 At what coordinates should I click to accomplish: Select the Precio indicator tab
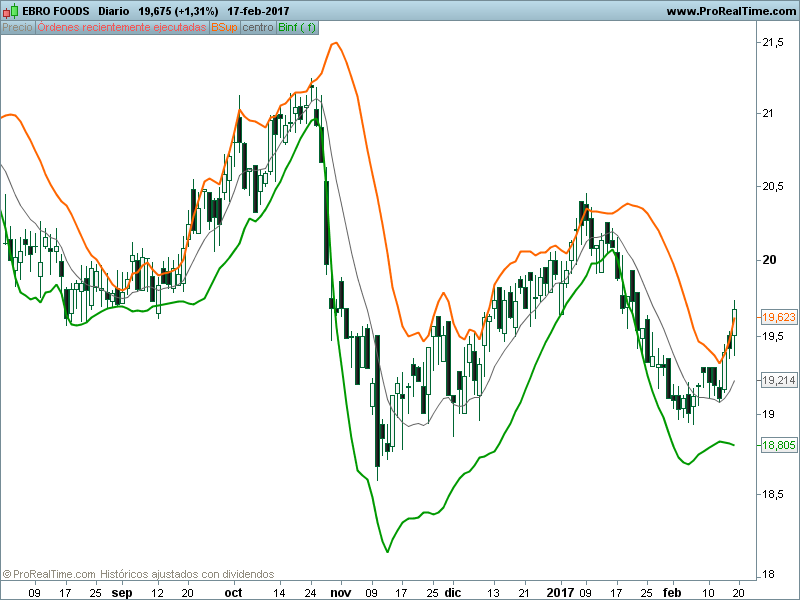pos(17,28)
